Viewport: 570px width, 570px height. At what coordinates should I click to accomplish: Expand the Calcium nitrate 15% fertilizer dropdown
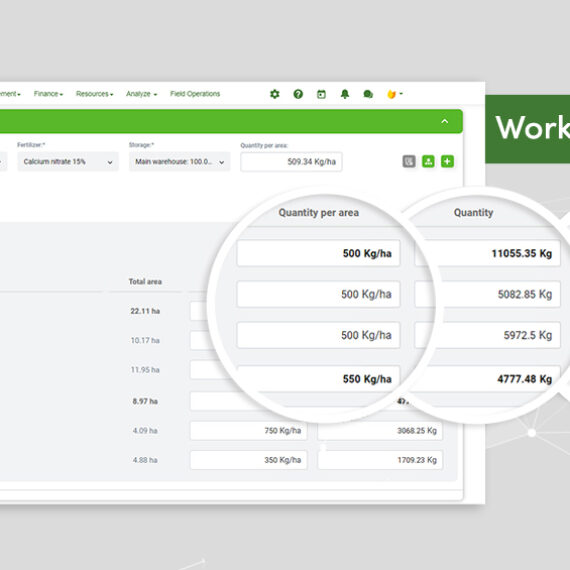pyautogui.click(x=68, y=162)
